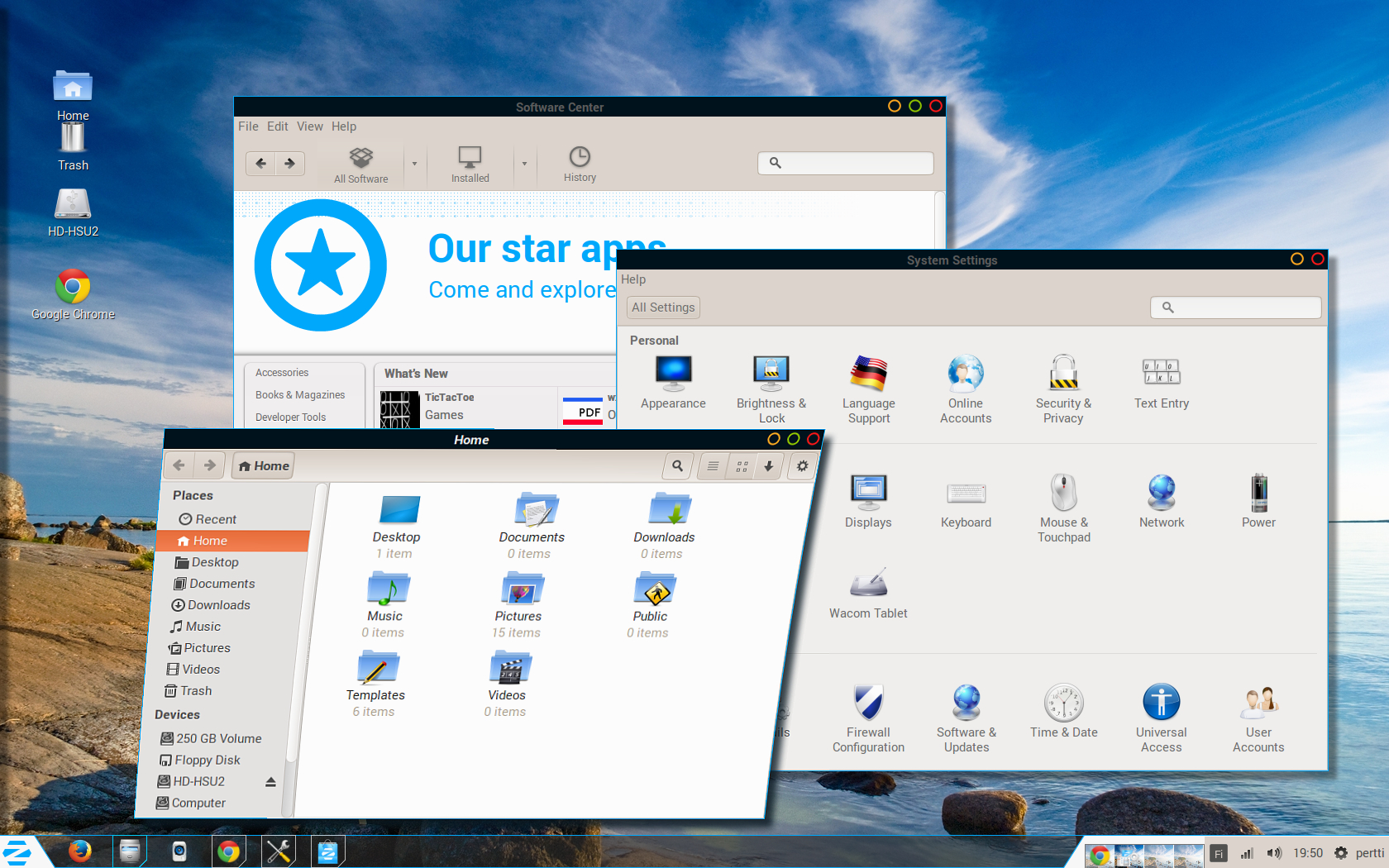Click the System Settings search field
Viewport: 1389px width, 868px height.
click(x=1235, y=308)
